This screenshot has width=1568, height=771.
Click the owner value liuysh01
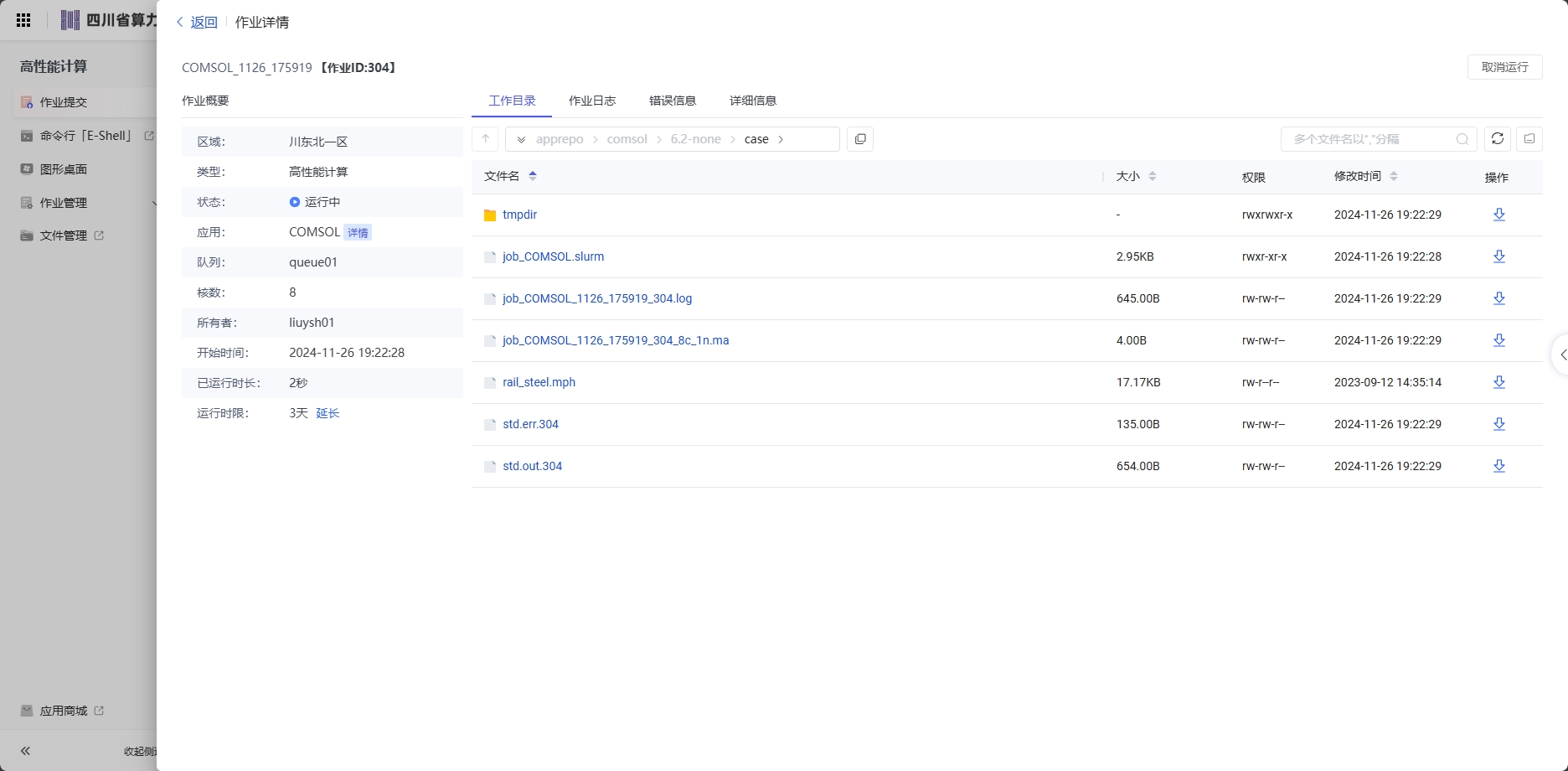[x=312, y=323]
